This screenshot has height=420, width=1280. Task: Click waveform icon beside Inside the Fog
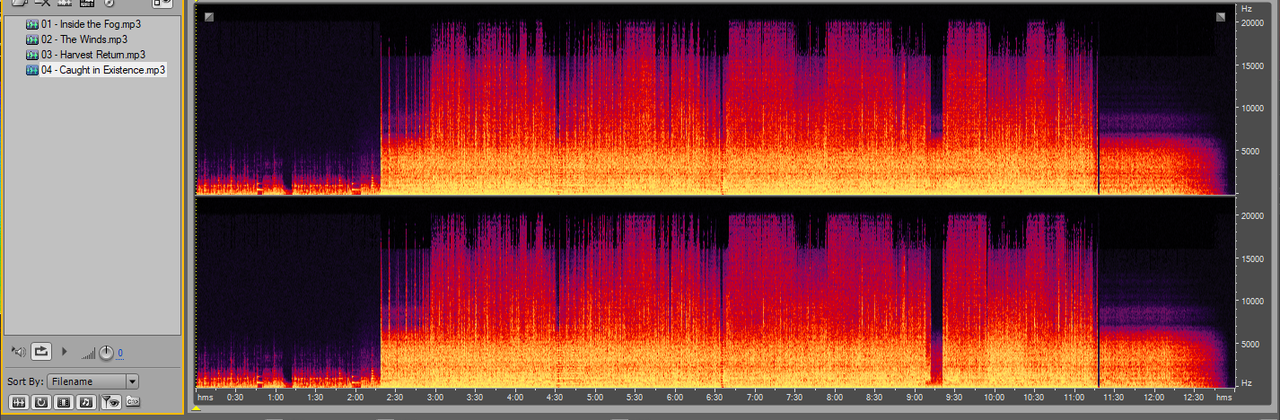tap(32, 24)
